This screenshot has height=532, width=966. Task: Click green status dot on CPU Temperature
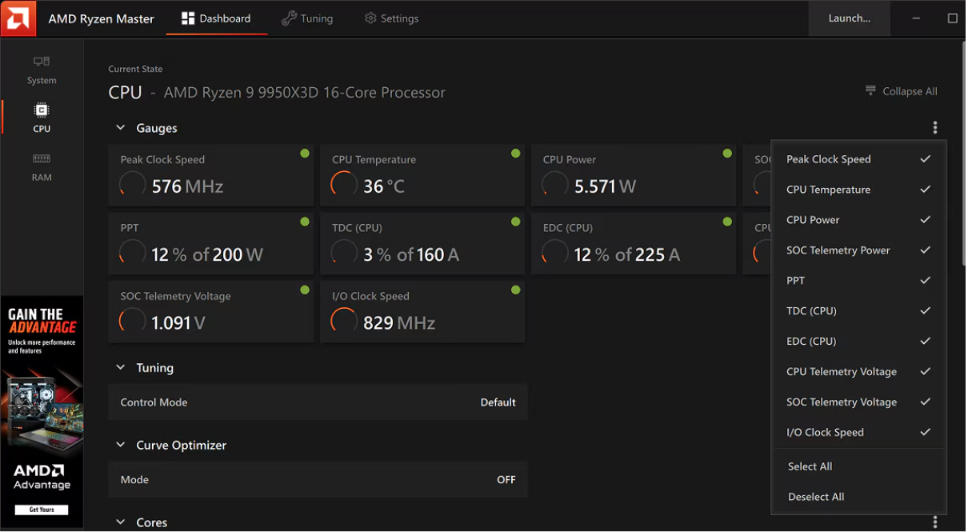[516, 153]
